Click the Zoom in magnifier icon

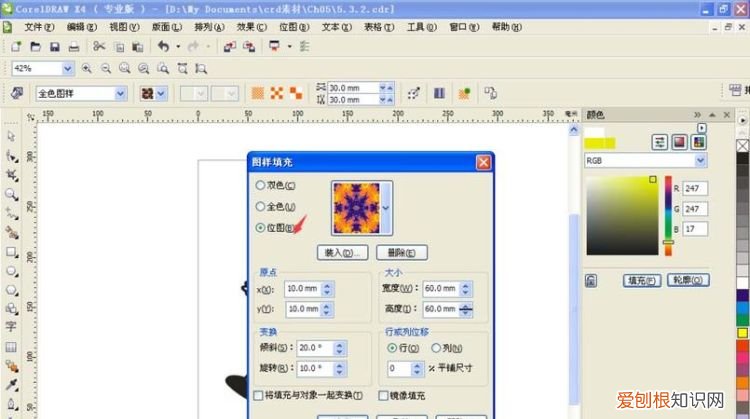(x=87, y=68)
